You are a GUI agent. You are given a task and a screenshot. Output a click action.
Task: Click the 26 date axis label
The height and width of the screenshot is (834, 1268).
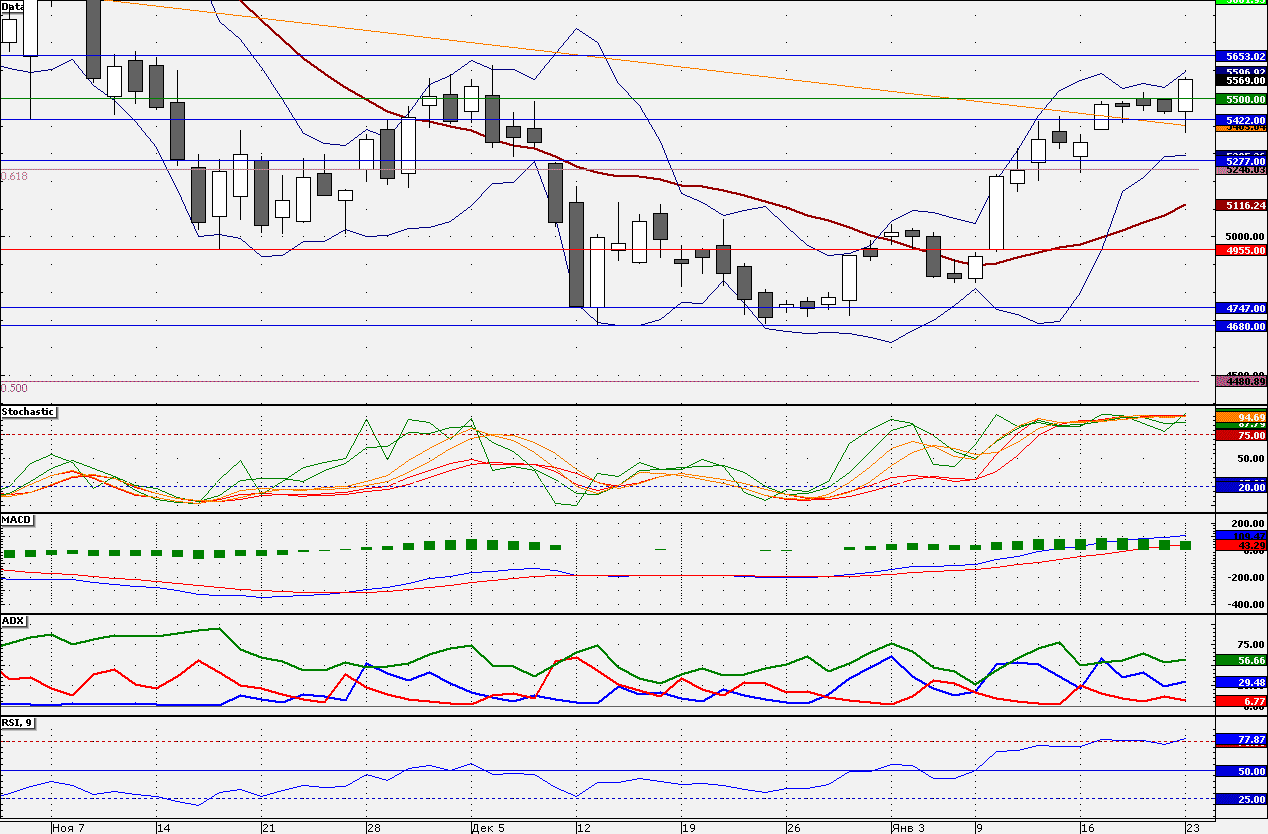tap(793, 828)
